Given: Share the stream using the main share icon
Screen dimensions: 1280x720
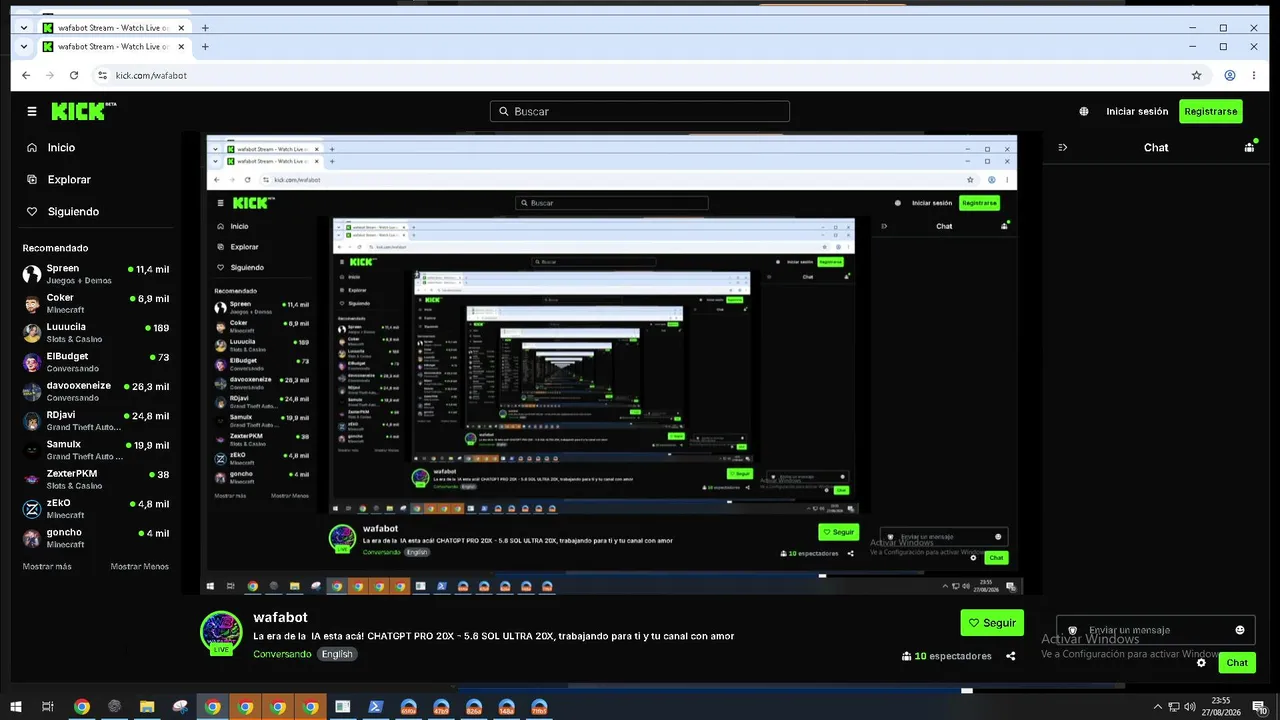Looking at the screenshot, I should [x=1011, y=656].
